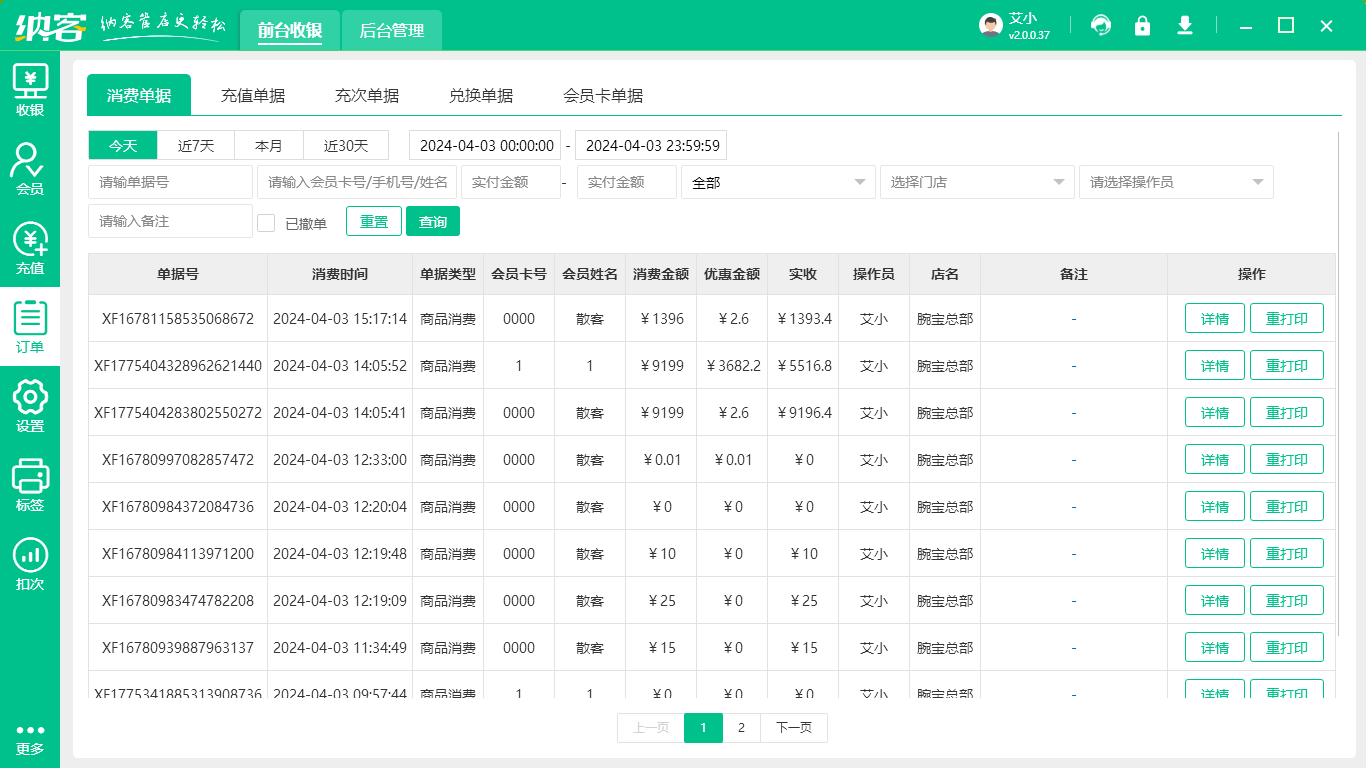Click the start date field 2024-04-03 00:00:00
This screenshot has height=768, width=1366.
[x=485, y=145]
